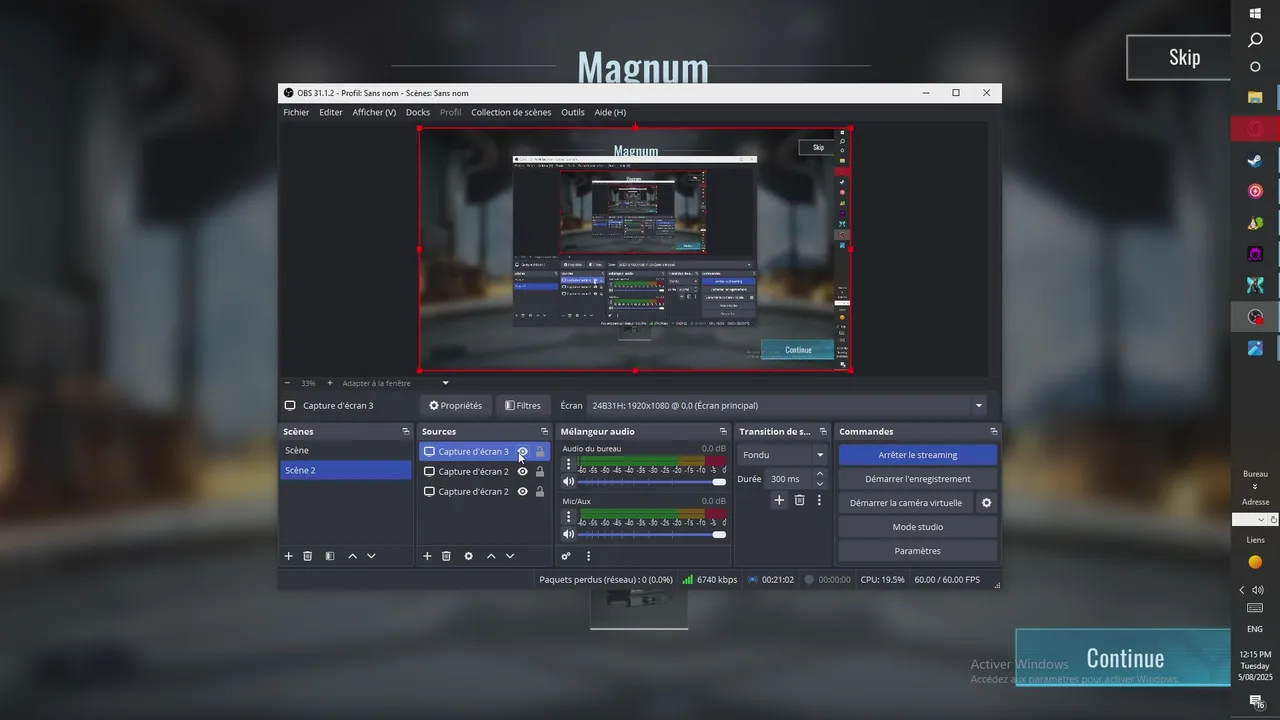The image size is (1280, 720).
Task: Click Durée 300 ms input field
Action: [789, 479]
